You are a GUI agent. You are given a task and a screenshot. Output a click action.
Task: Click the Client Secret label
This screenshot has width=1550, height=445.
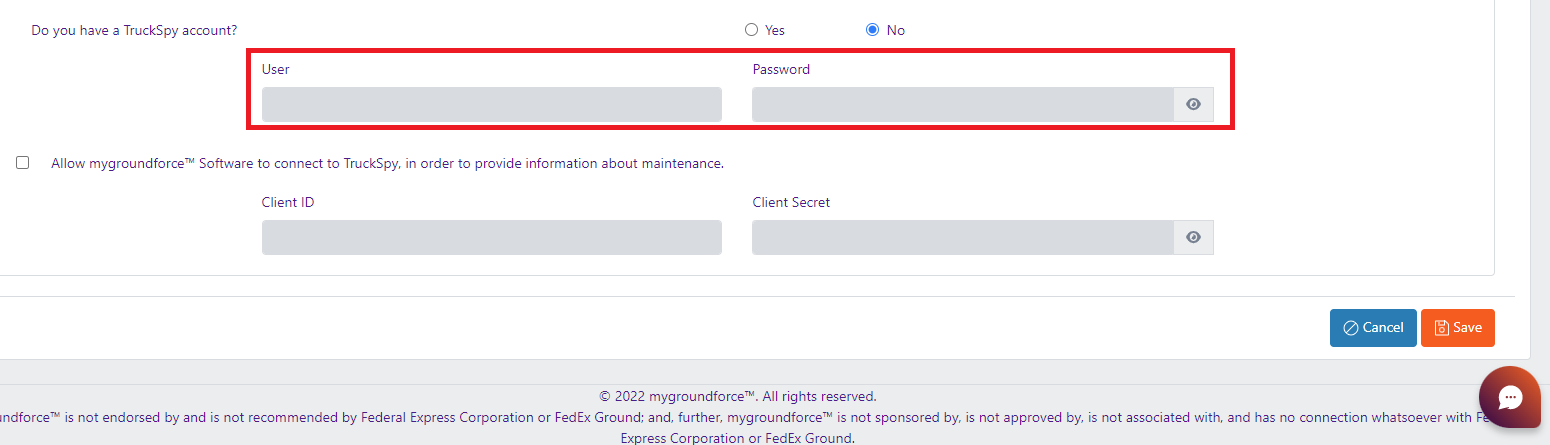pyautogui.click(x=791, y=203)
